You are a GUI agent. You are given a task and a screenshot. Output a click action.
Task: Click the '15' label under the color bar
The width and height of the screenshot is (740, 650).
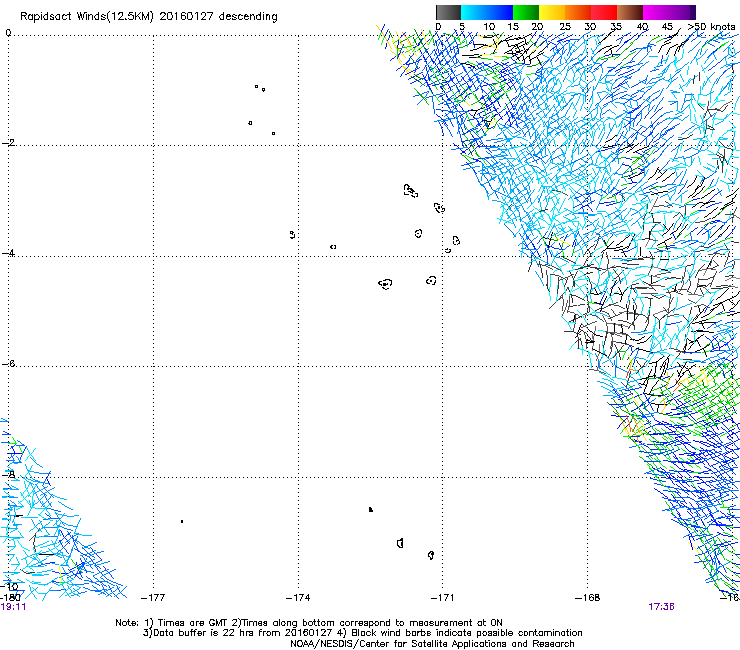point(513,26)
